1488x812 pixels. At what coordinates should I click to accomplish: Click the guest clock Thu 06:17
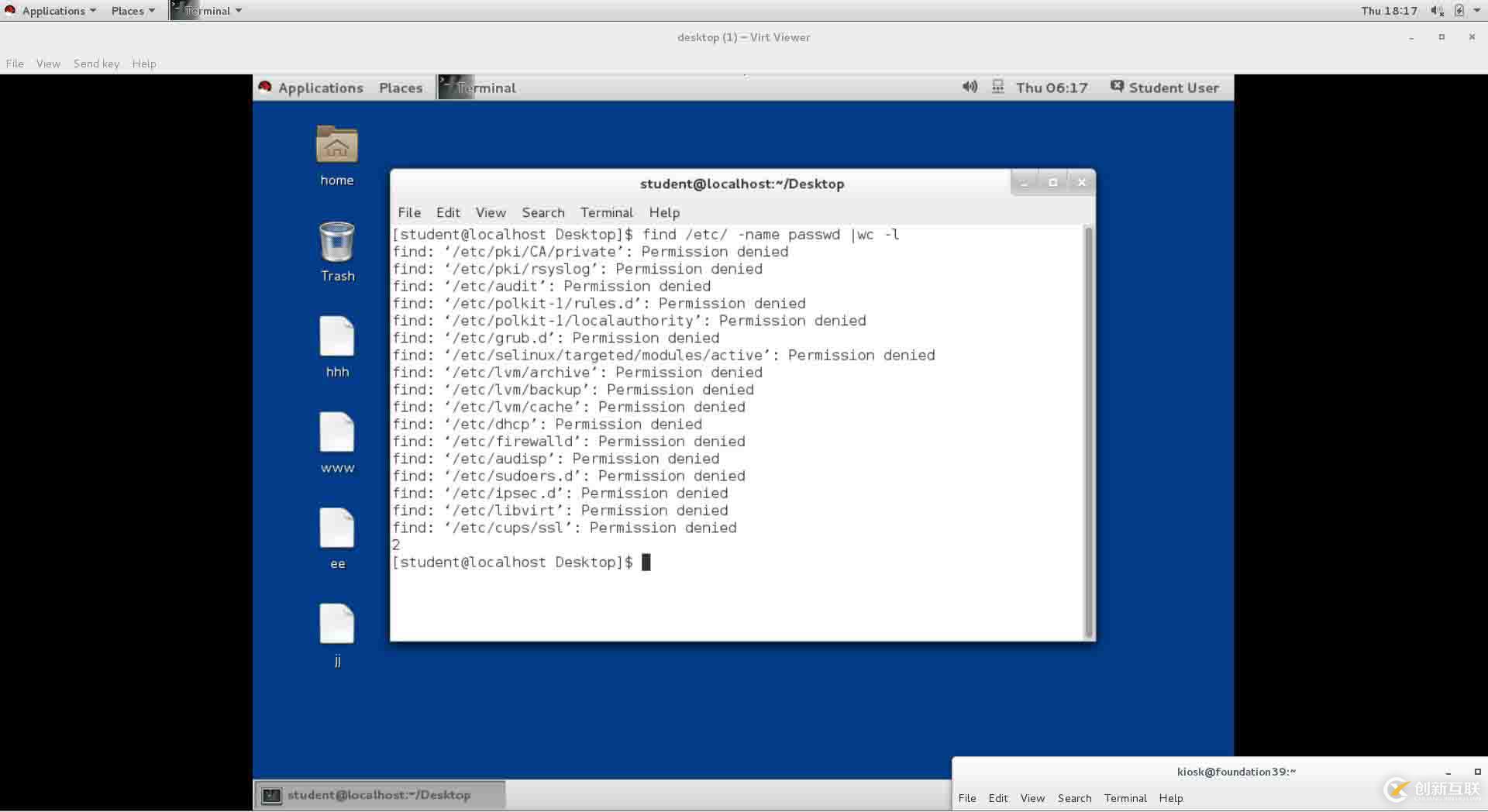1051,88
